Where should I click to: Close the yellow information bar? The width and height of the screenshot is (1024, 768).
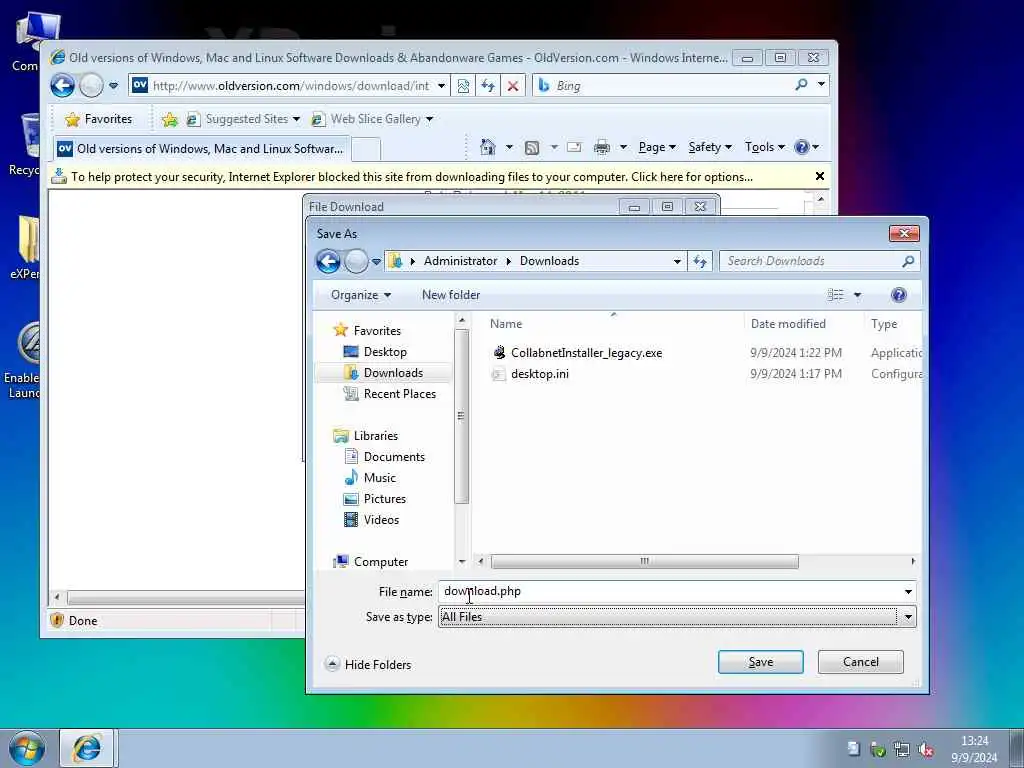[820, 176]
